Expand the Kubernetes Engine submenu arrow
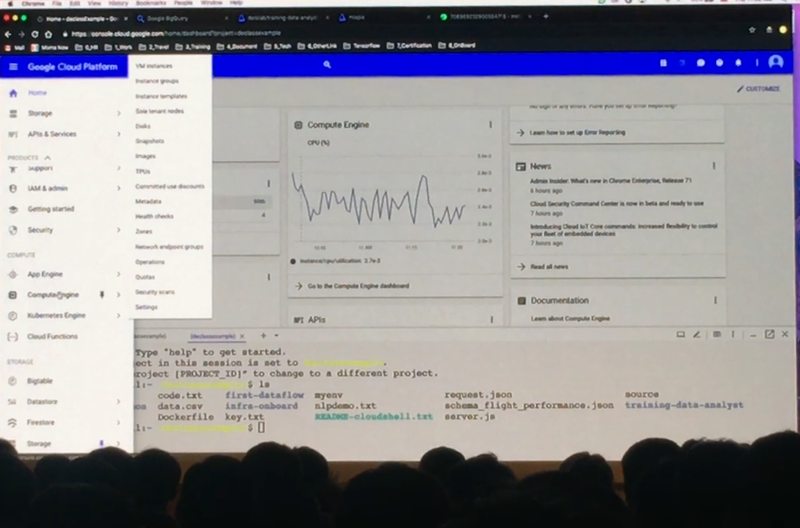Image resolution: width=800 pixels, height=528 pixels. [x=118, y=315]
